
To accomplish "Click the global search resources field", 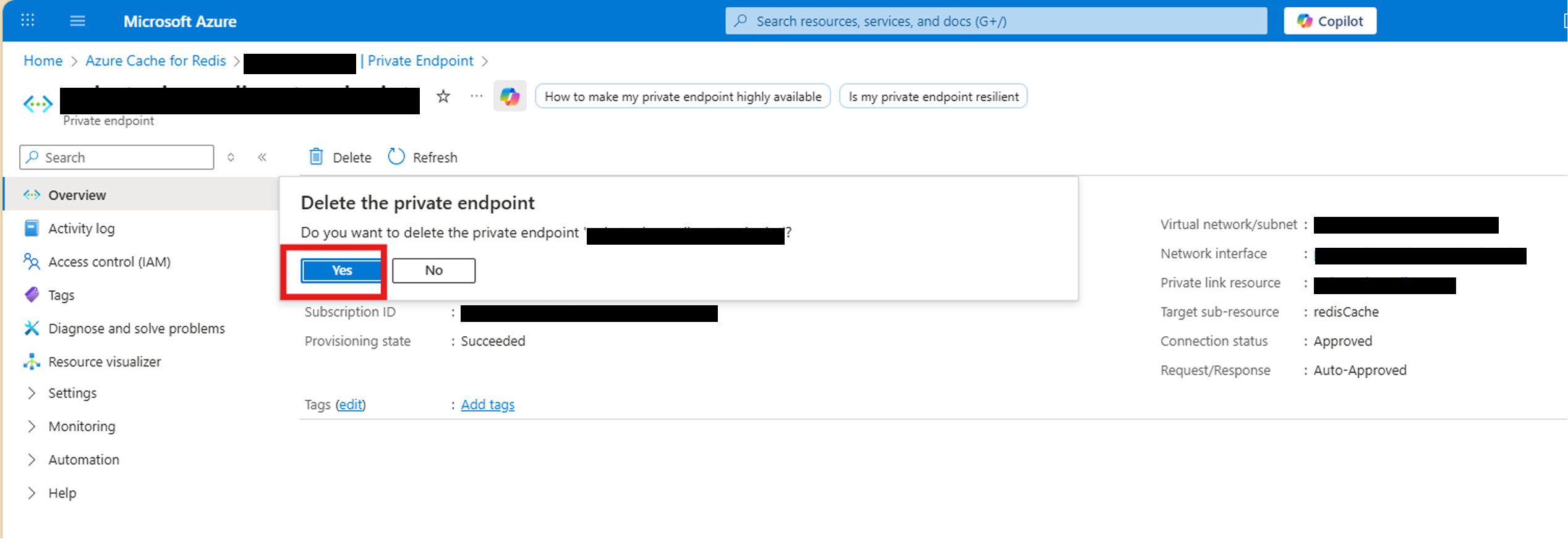I will 995,21.
